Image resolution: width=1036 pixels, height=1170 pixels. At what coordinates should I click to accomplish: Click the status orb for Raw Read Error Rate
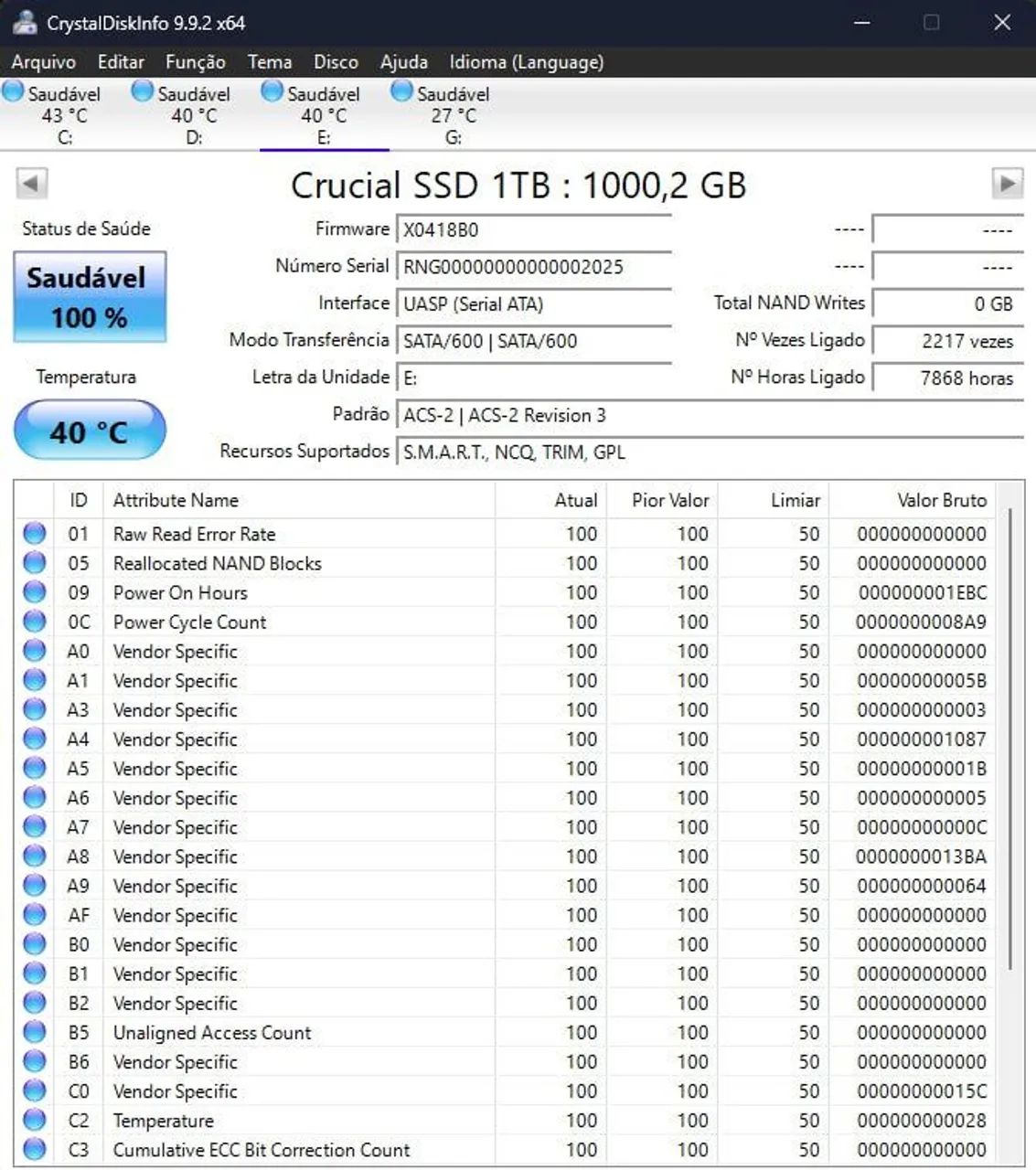tap(35, 533)
